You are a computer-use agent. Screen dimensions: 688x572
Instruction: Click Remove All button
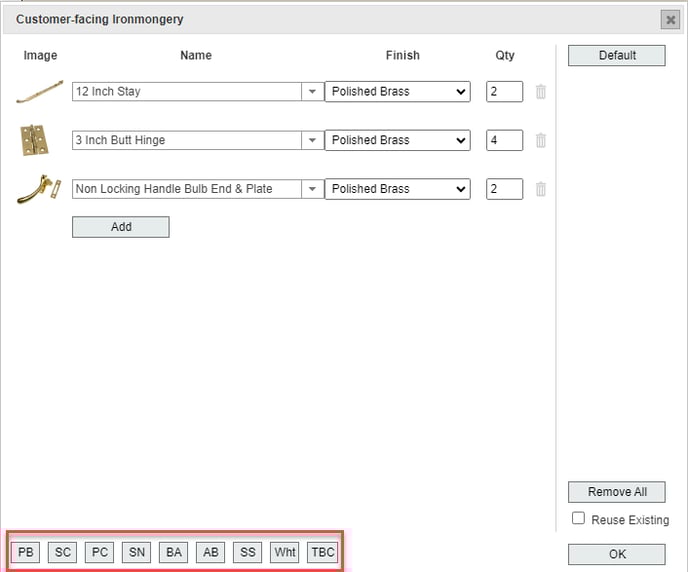[616, 492]
